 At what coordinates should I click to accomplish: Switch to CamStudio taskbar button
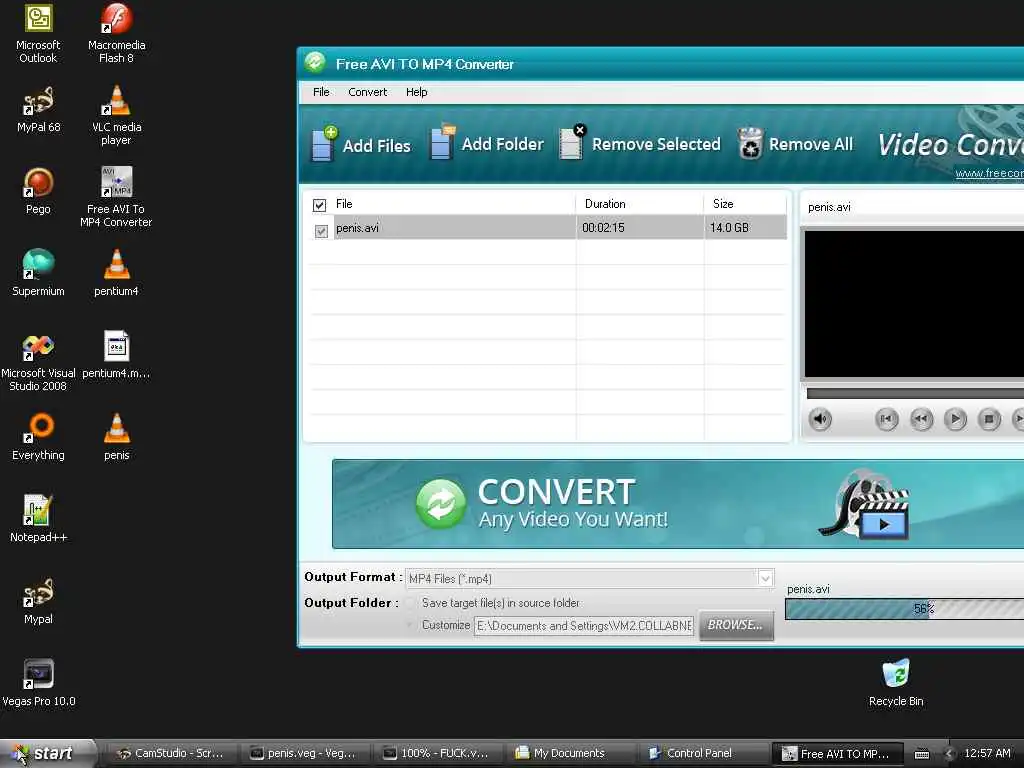click(170, 753)
